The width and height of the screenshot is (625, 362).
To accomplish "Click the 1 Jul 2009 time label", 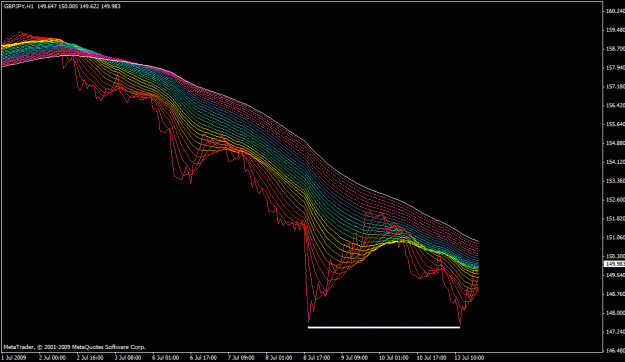I will tap(14, 358).
